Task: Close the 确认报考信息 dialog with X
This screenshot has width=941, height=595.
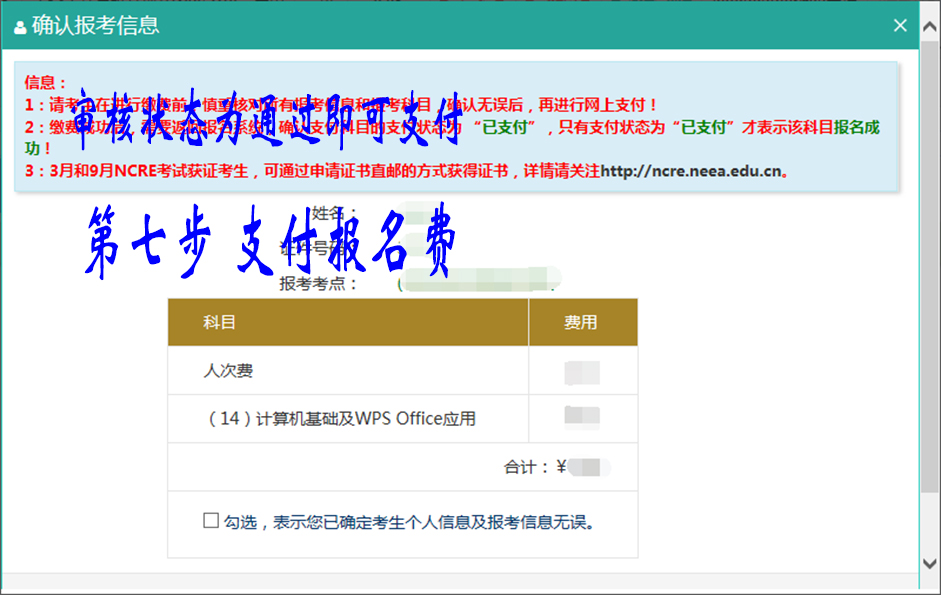Action: [x=900, y=26]
